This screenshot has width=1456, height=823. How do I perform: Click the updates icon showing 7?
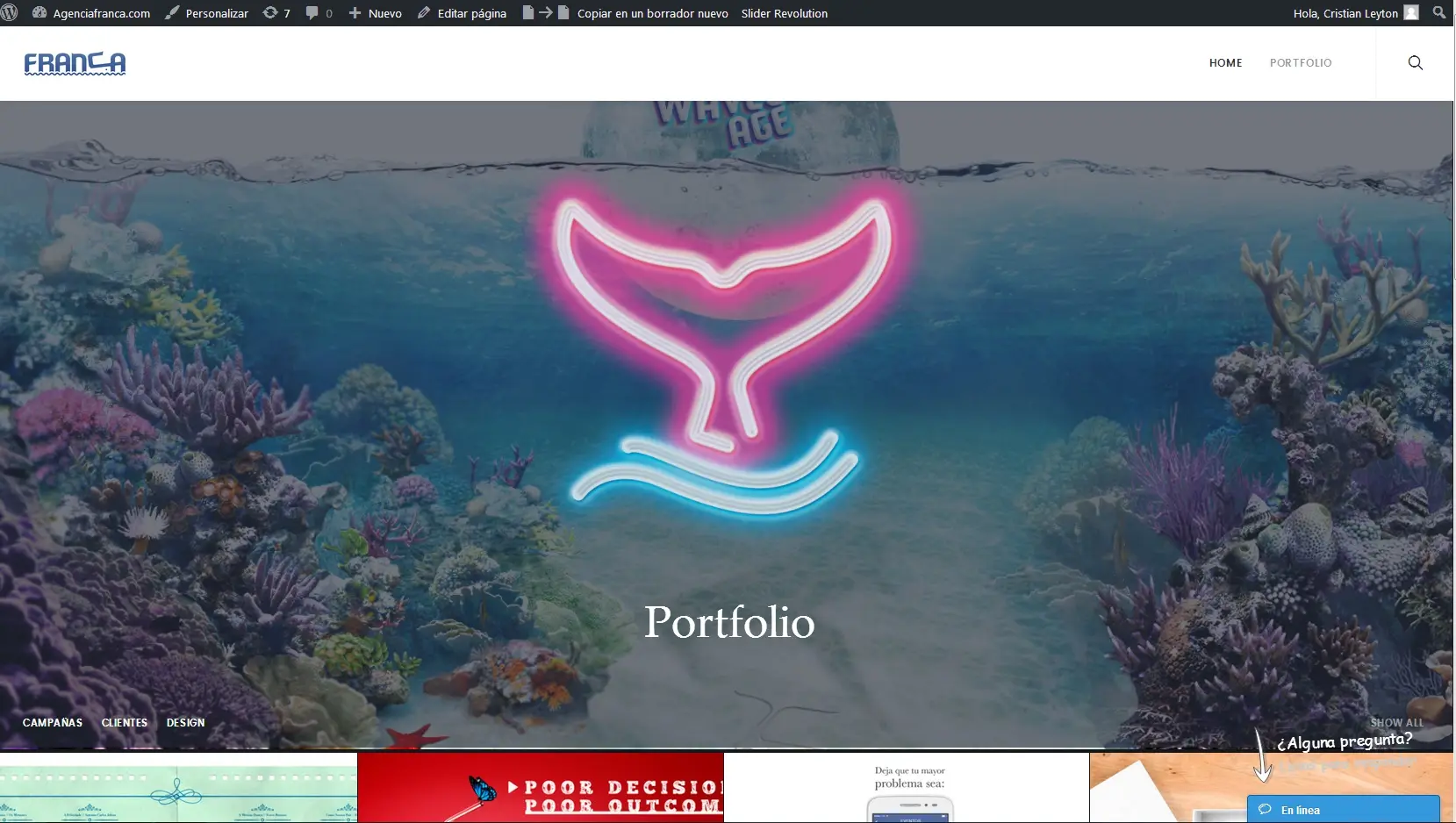[276, 13]
